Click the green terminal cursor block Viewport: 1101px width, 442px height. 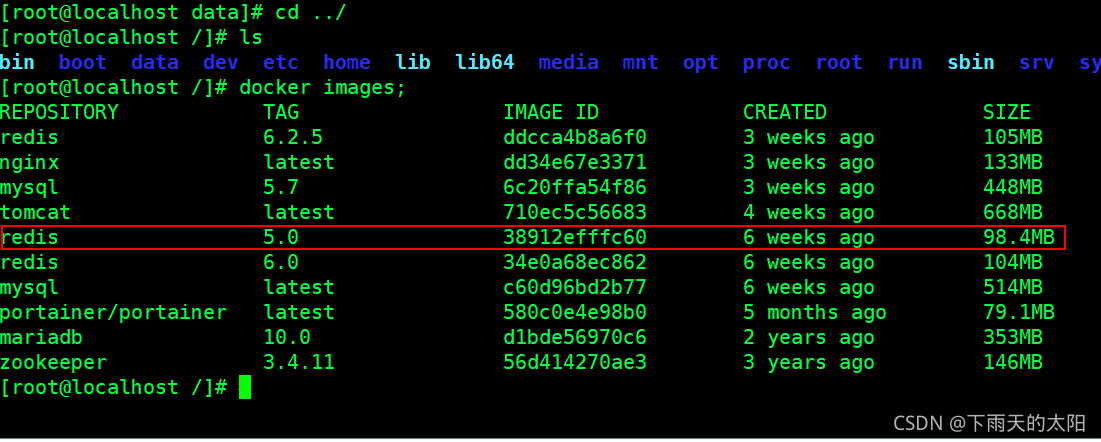[x=244, y=387]
